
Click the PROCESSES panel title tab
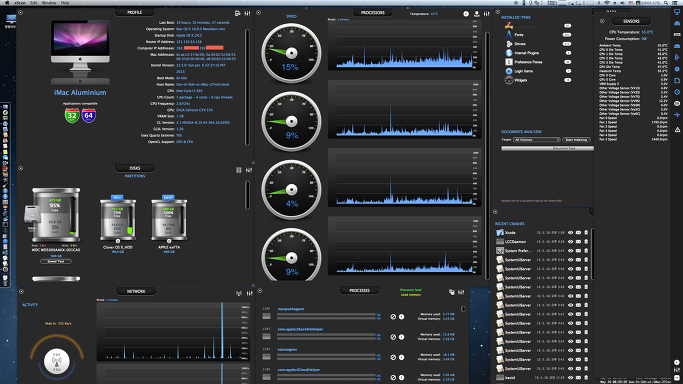pos(360,290)
